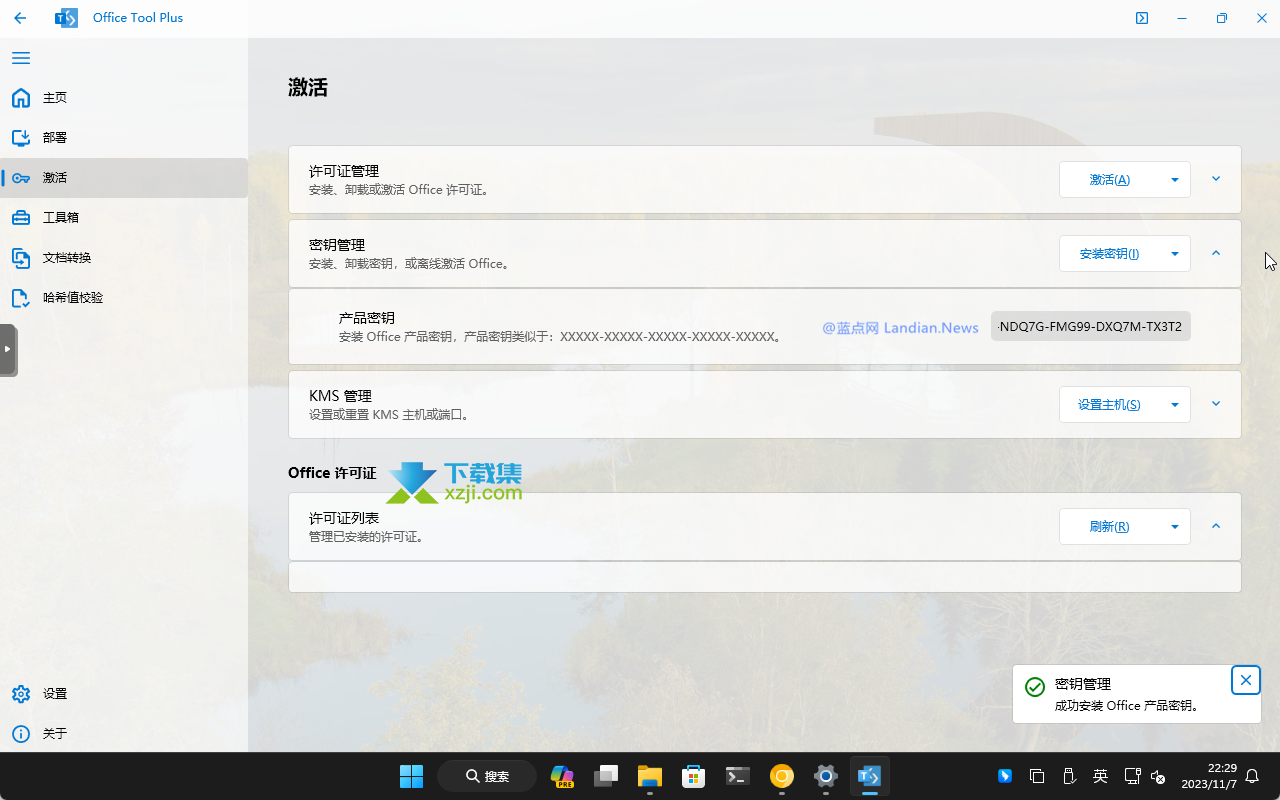Open the muted volume tray icon
This screenshot has height=800, width=1280.
(1158, 776)
